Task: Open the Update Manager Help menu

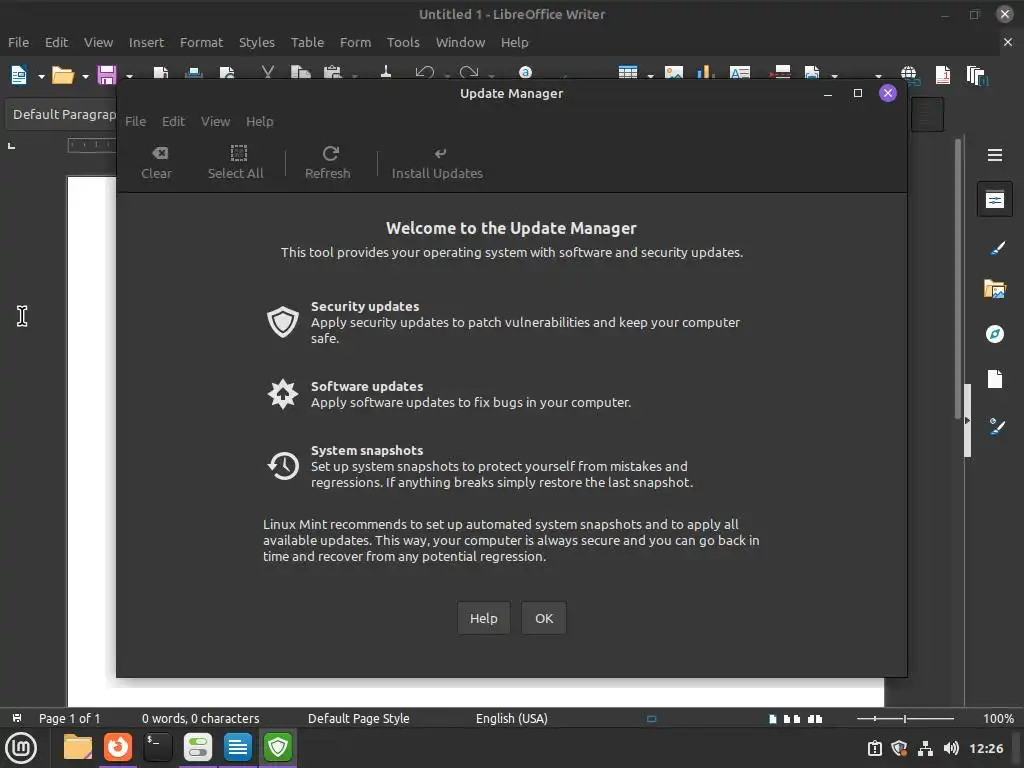Action: click(x=259, y=121)
